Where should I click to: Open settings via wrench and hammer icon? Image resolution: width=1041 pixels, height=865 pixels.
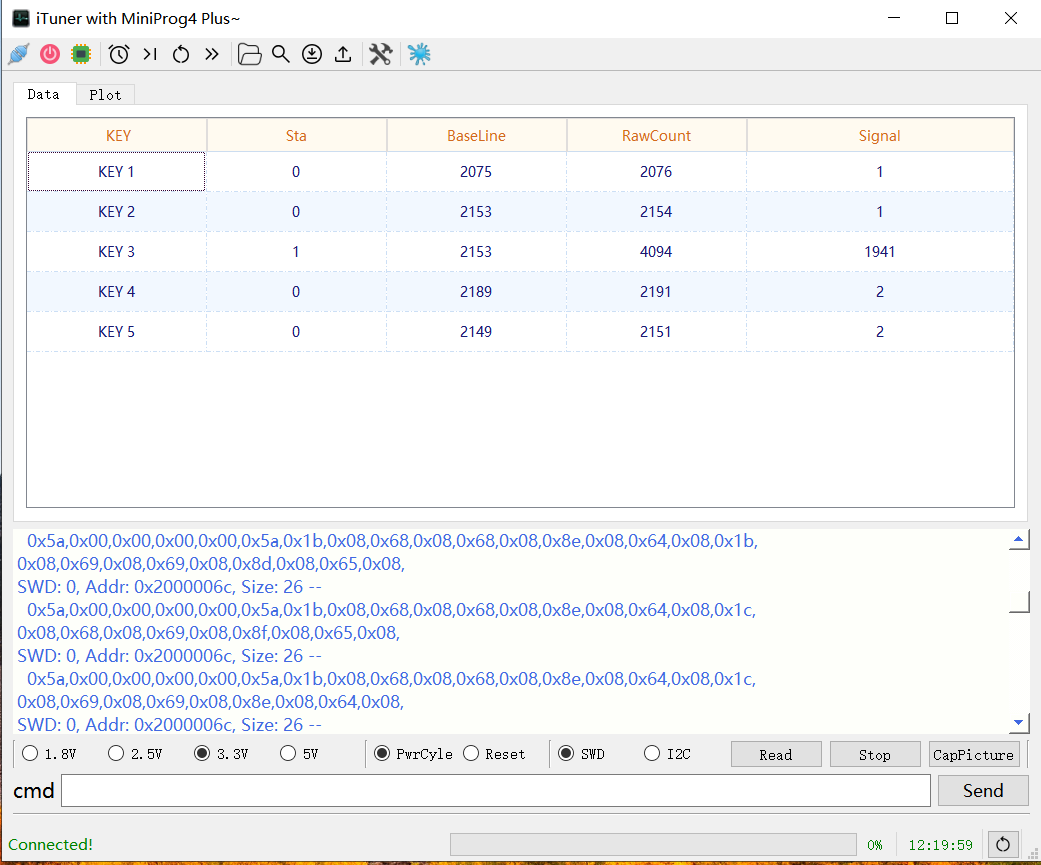[x=380, y=54]
